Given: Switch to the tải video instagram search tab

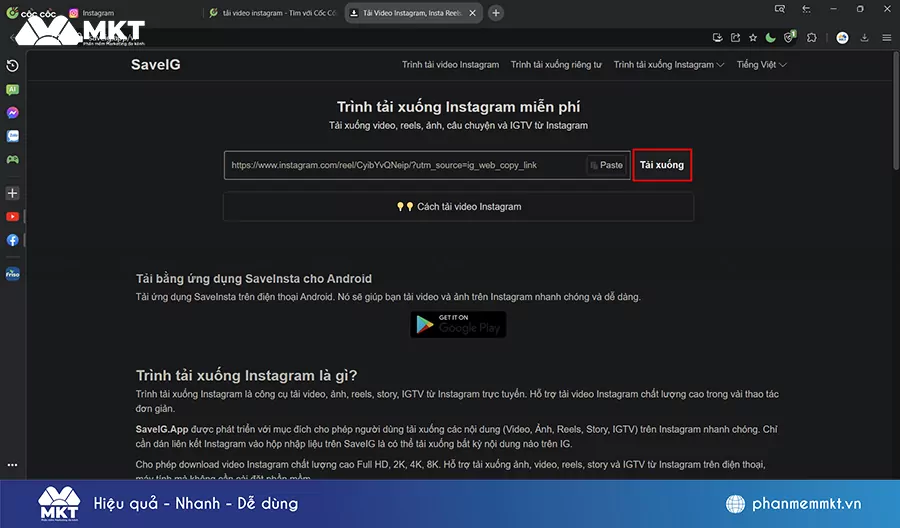Looking at the screenshot, I should 273,13.
